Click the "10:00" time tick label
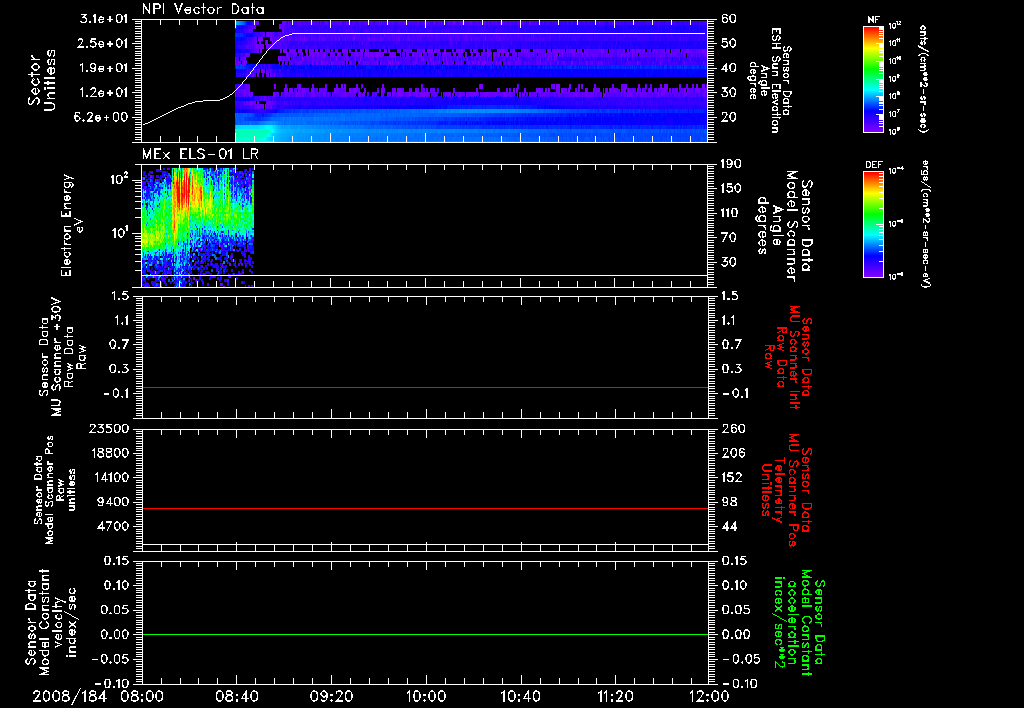This screenshot has width=1024, height=708. click(426, 696)
